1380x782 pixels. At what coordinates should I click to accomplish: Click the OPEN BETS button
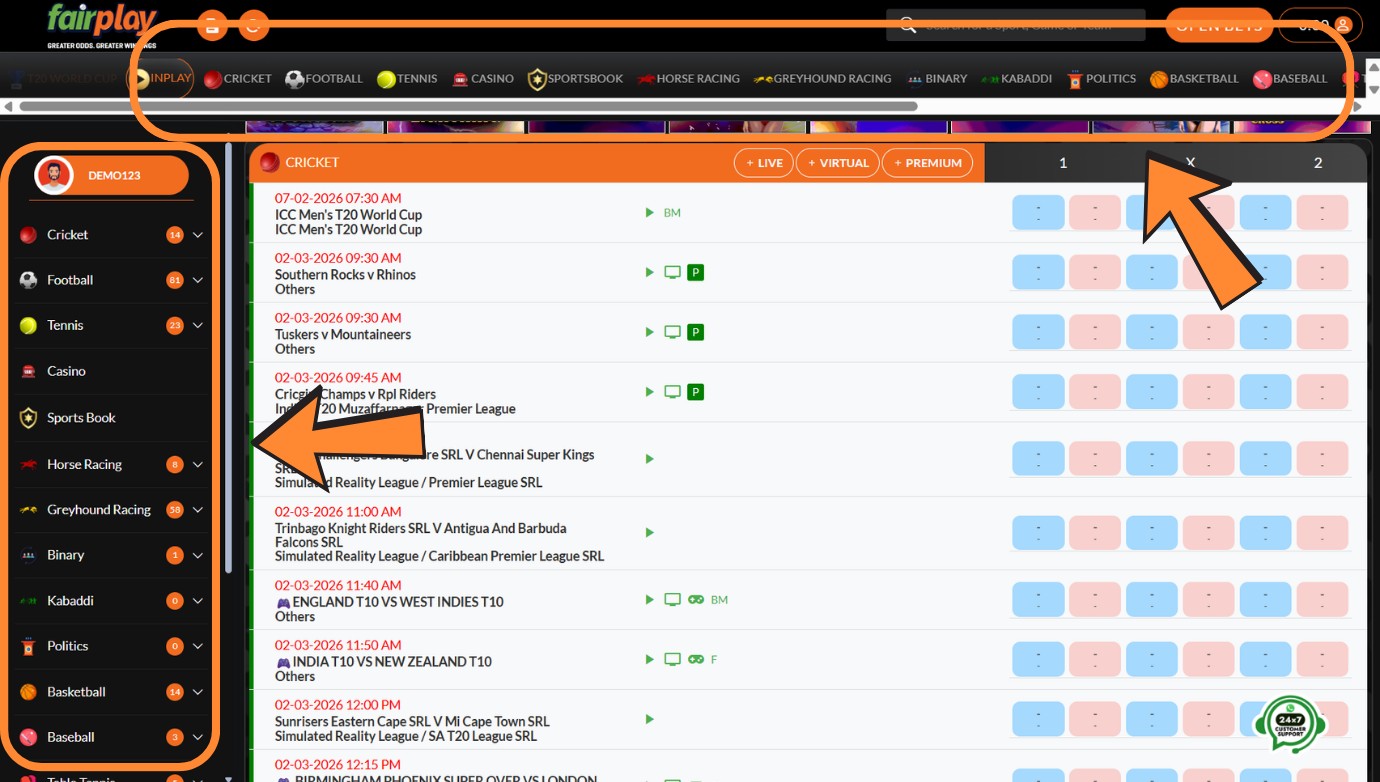(1219, 26)
